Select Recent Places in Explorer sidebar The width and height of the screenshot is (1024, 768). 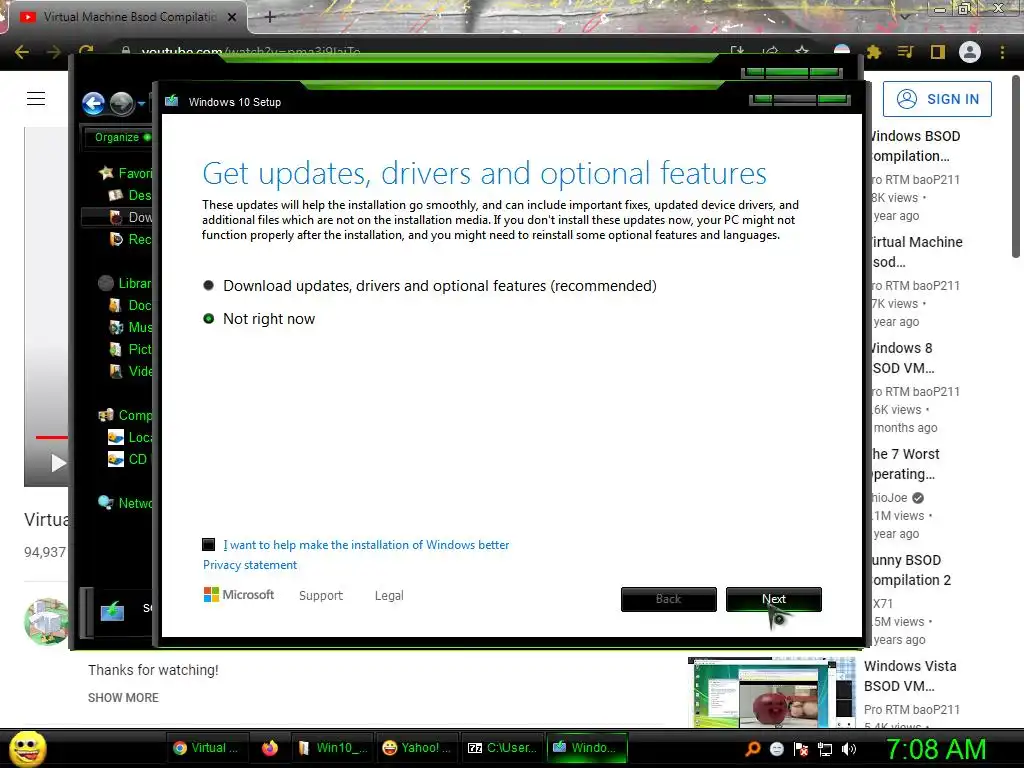[x=130, y=239]
